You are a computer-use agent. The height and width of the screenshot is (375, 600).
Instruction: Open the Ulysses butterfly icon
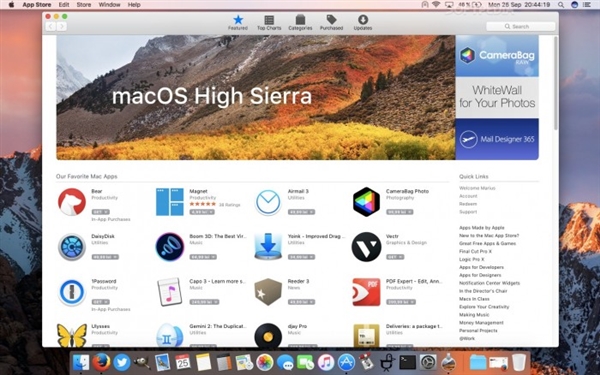72,336
